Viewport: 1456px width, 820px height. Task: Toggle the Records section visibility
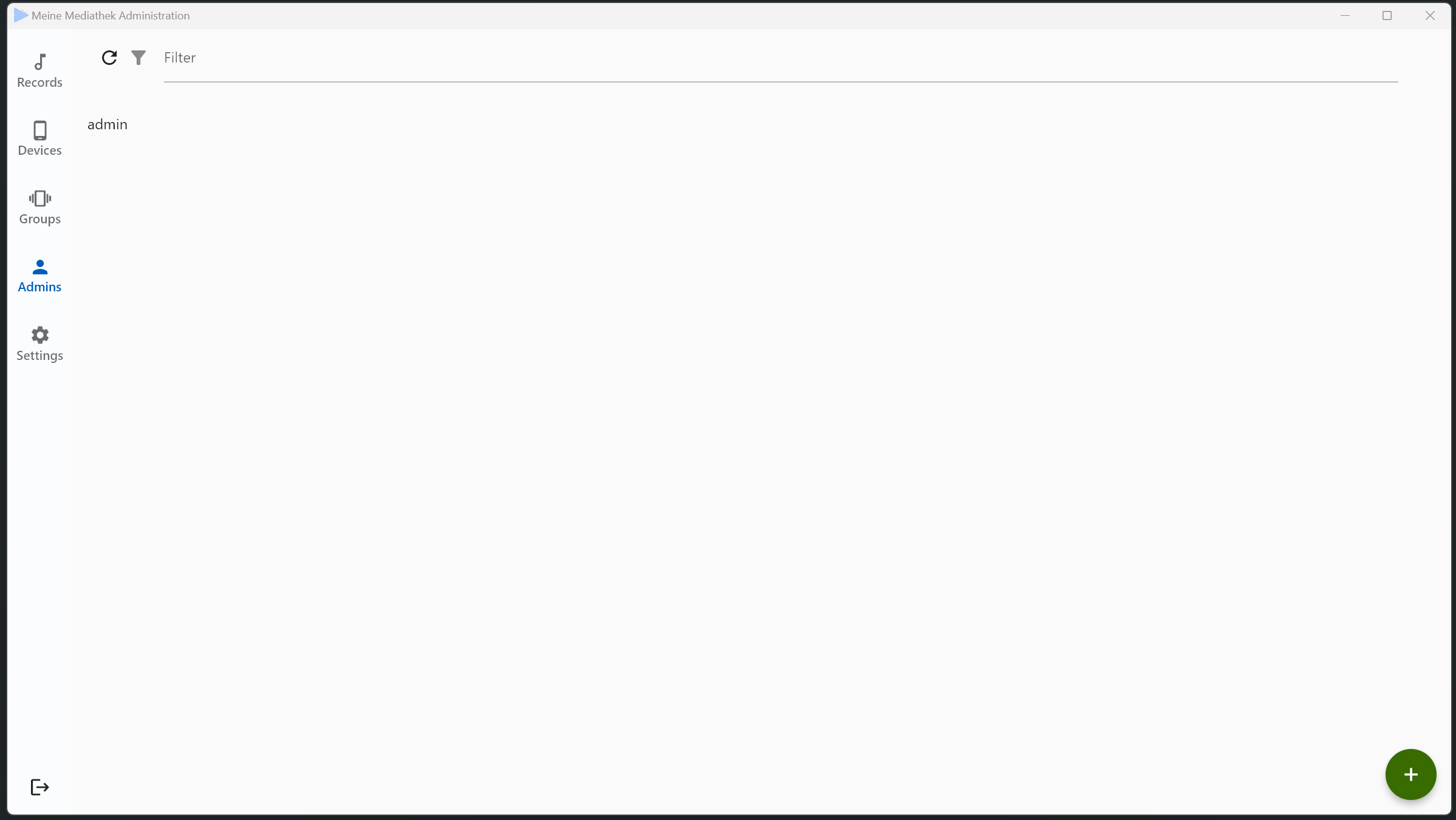(x=40, y=70)
